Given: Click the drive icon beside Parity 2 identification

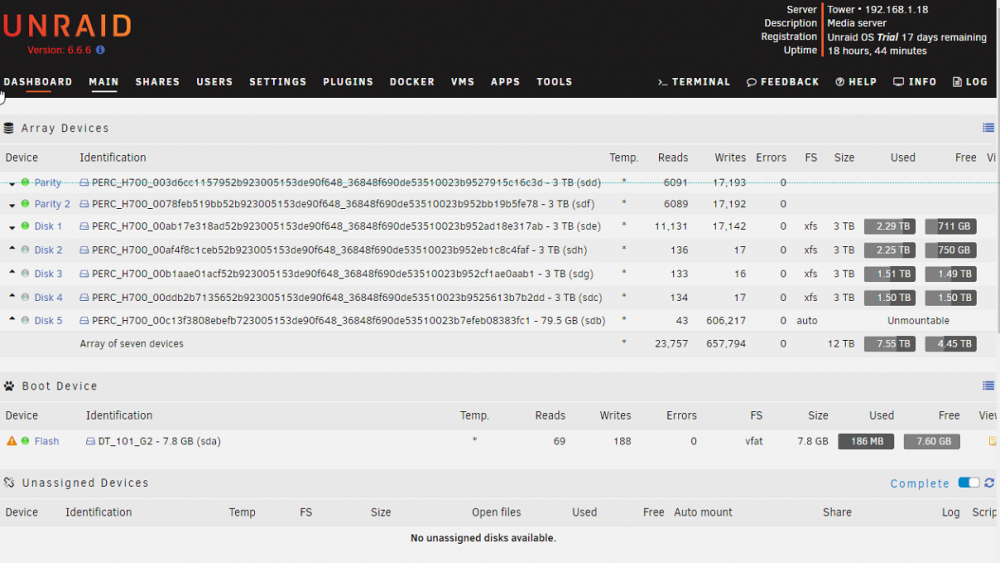Looking at the screenshot, I should (x=84, y=204).
